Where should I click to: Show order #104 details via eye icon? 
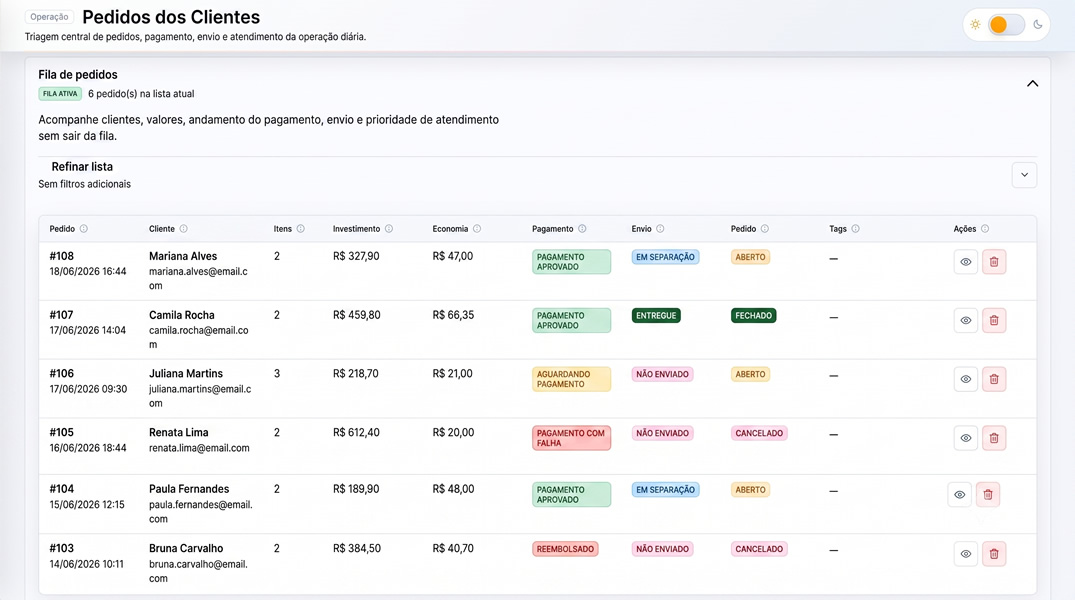(x=959, y=494)
